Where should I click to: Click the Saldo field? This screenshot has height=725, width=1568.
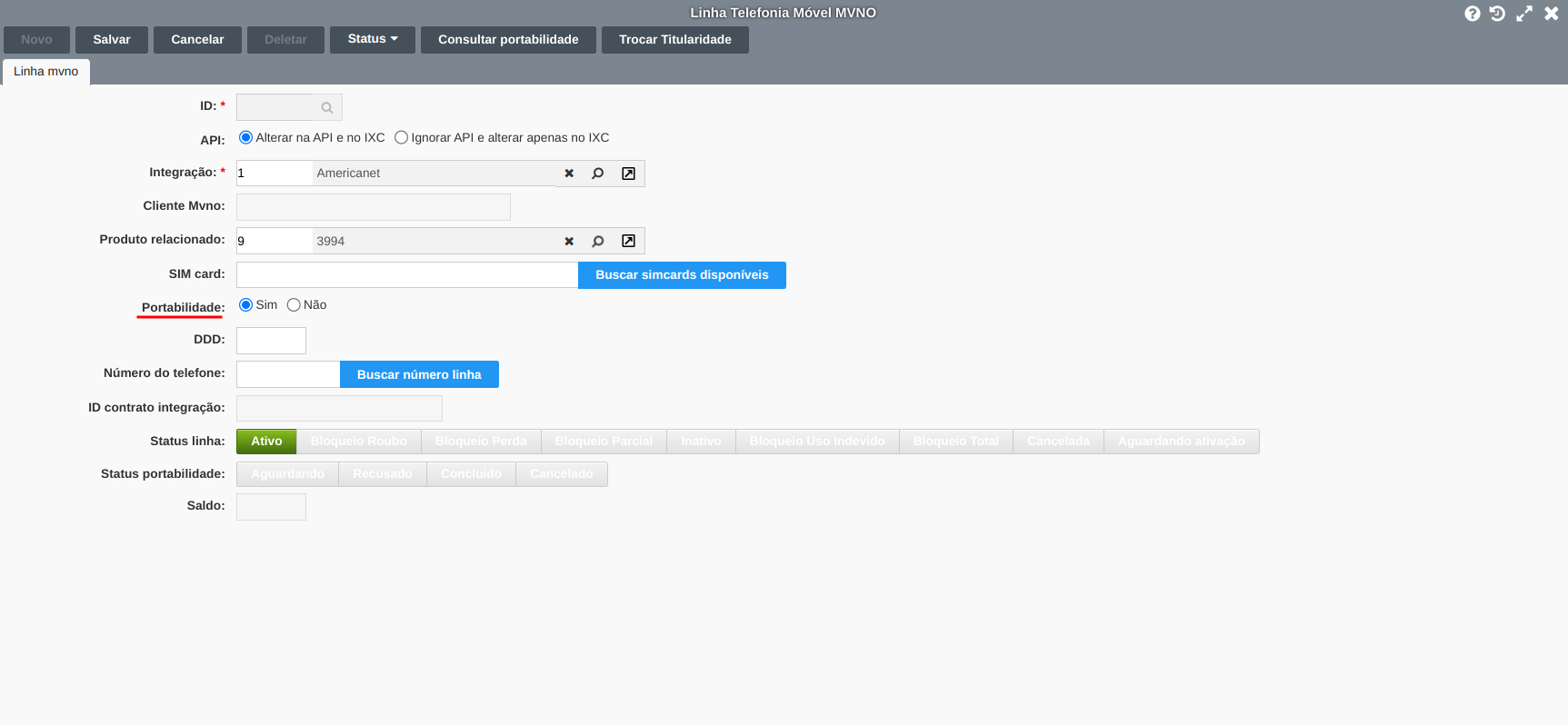pos(271,507)
